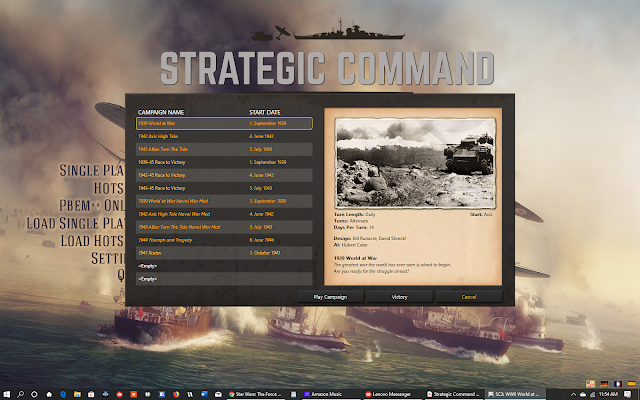Click the Play Campaign button
Viewport: 640px width, 400px height.
coord(330,297)
